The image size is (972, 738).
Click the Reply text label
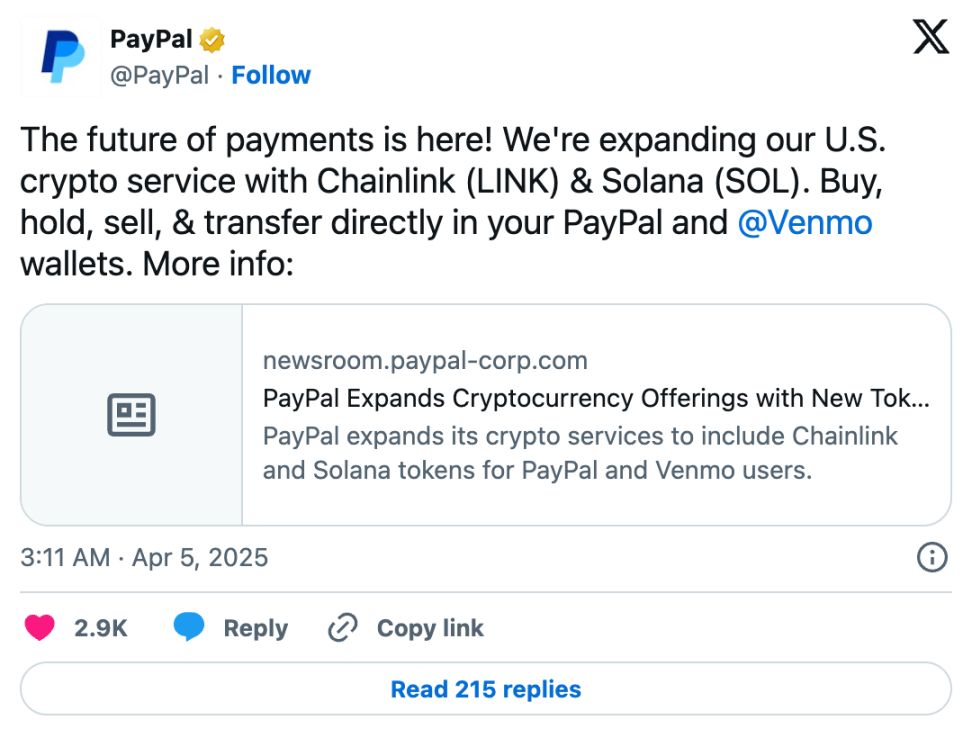pyautogui.click(x=255, y=628)
